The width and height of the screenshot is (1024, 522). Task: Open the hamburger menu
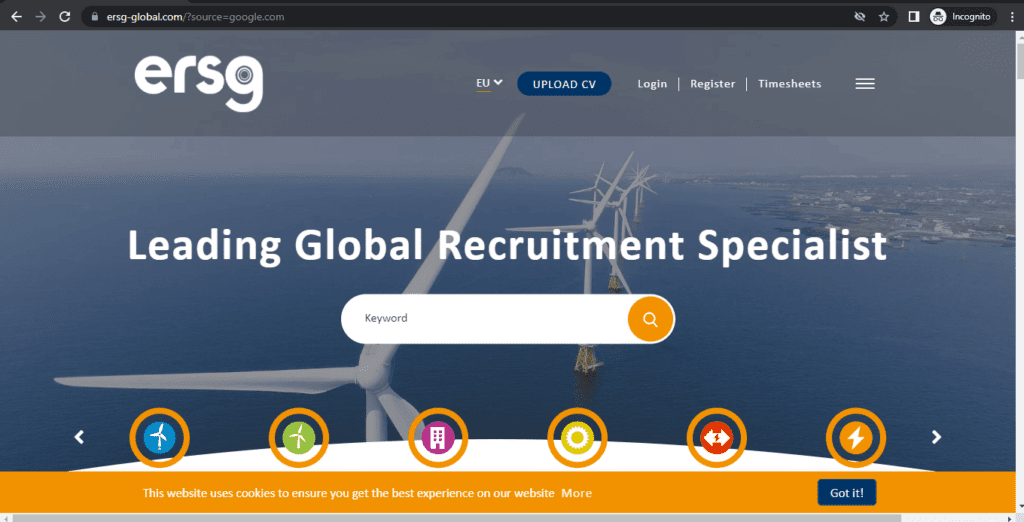(x=865, y=84)
